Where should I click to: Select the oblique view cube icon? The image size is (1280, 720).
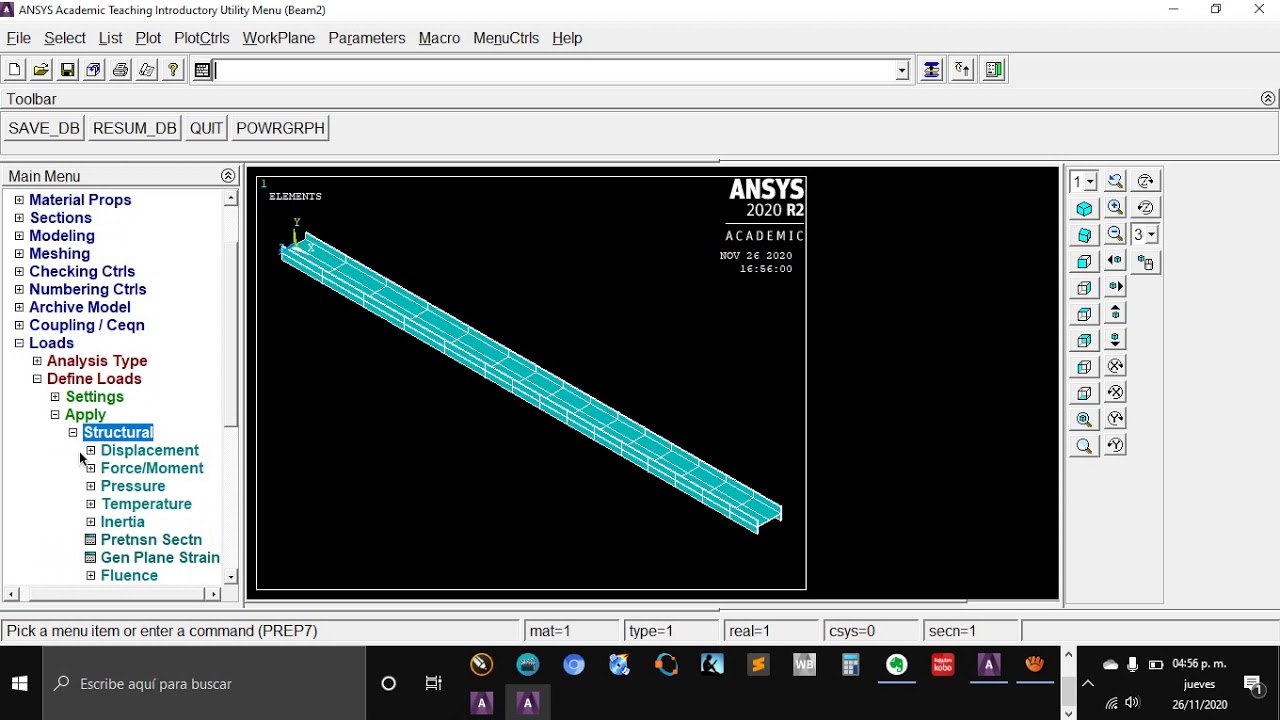1084,235
